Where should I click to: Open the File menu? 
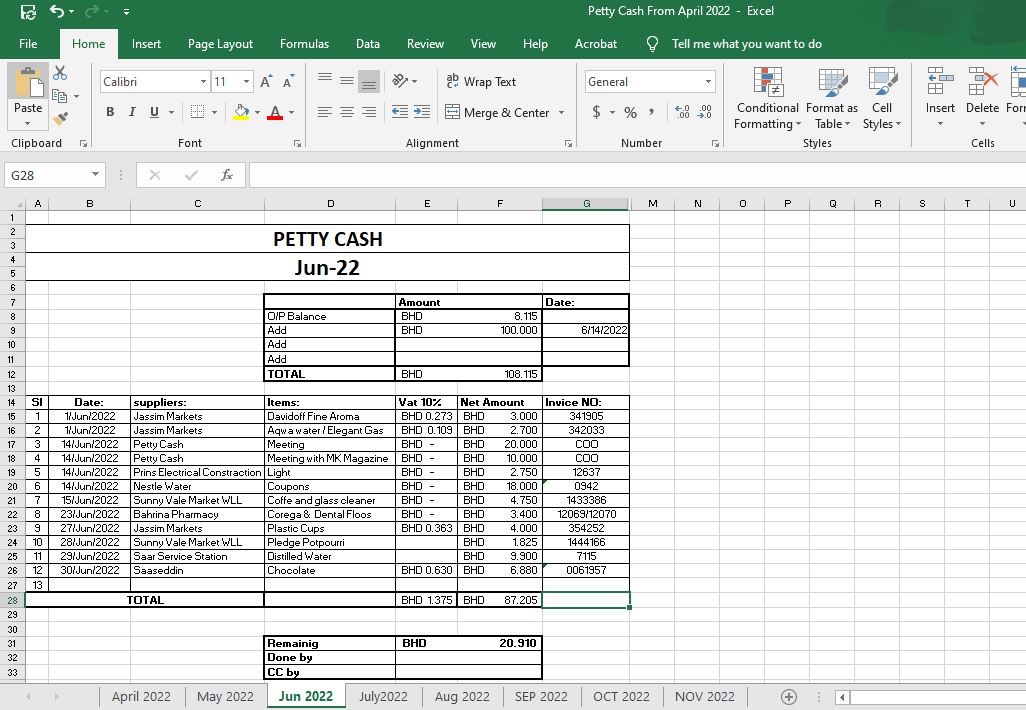tap(28, 44)
